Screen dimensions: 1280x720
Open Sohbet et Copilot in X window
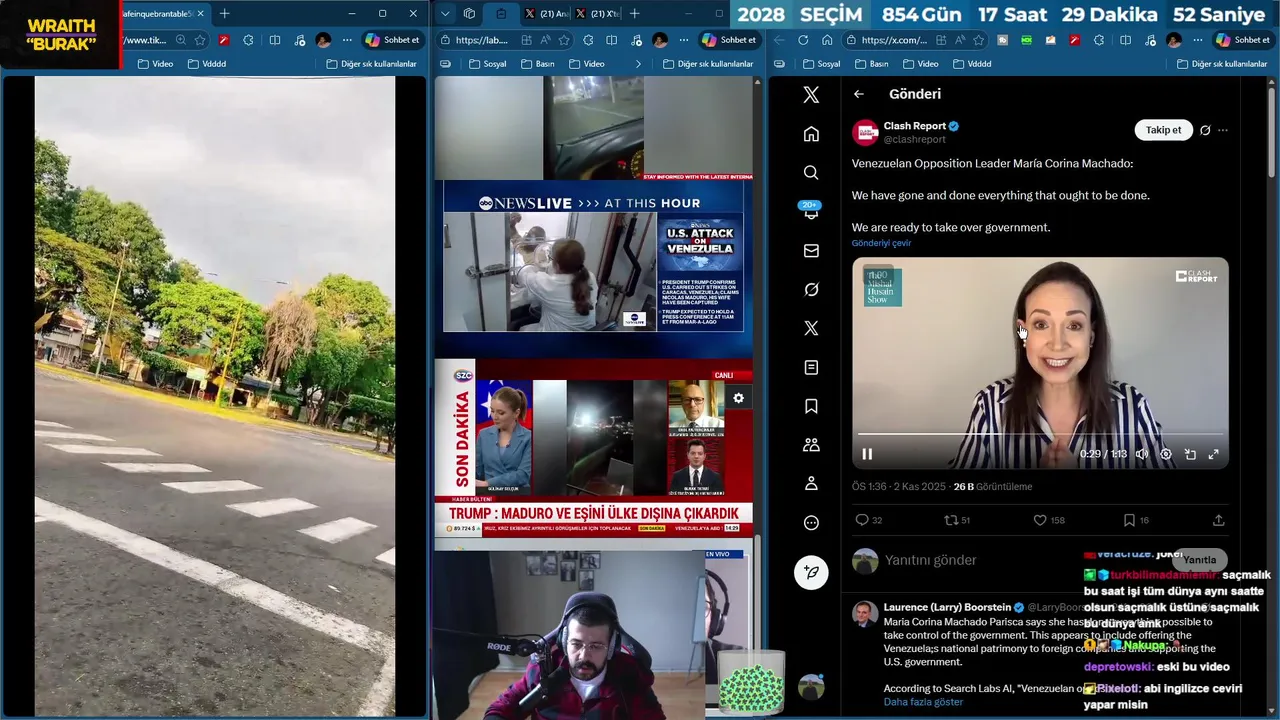1241,40
